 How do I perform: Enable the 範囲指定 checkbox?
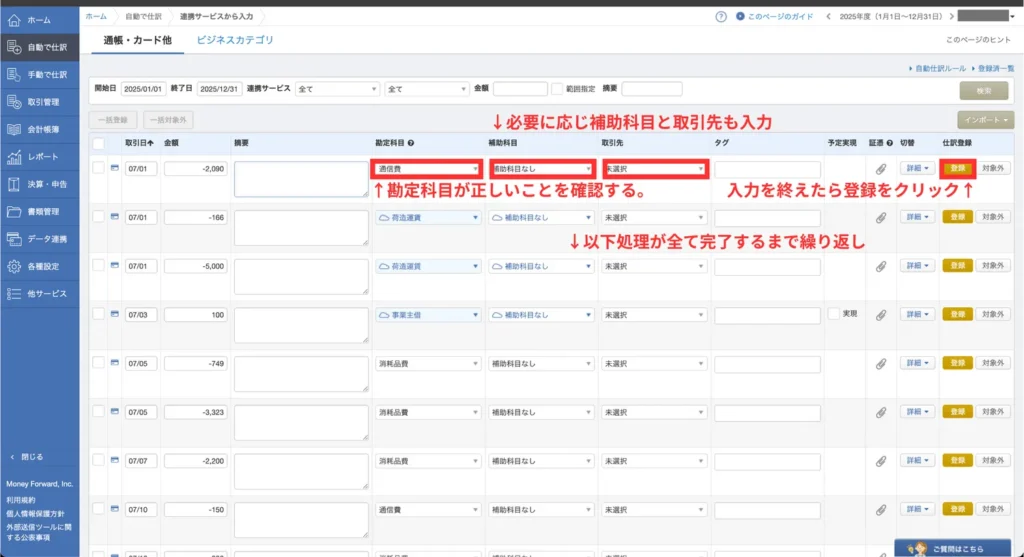[x=558, y=89]
